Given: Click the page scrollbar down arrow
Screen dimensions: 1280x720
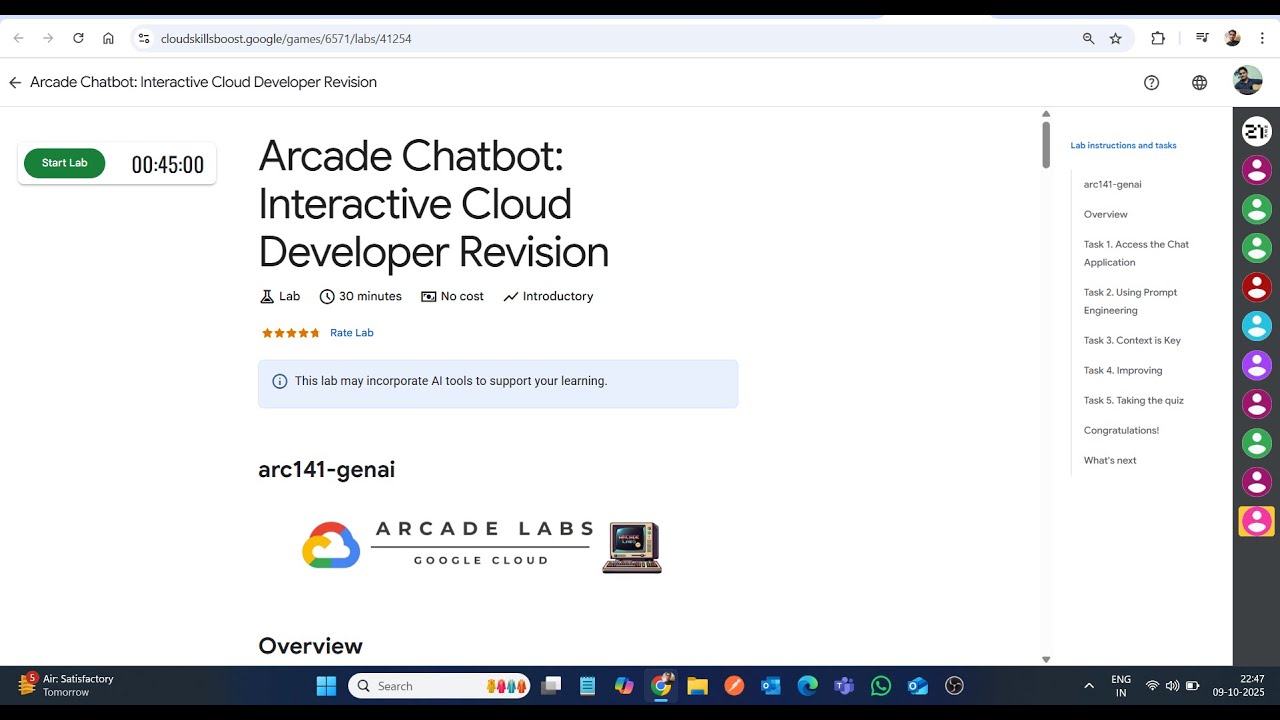Looking at the screenshot, I should pyautogui.click(x=1046, y=659).
